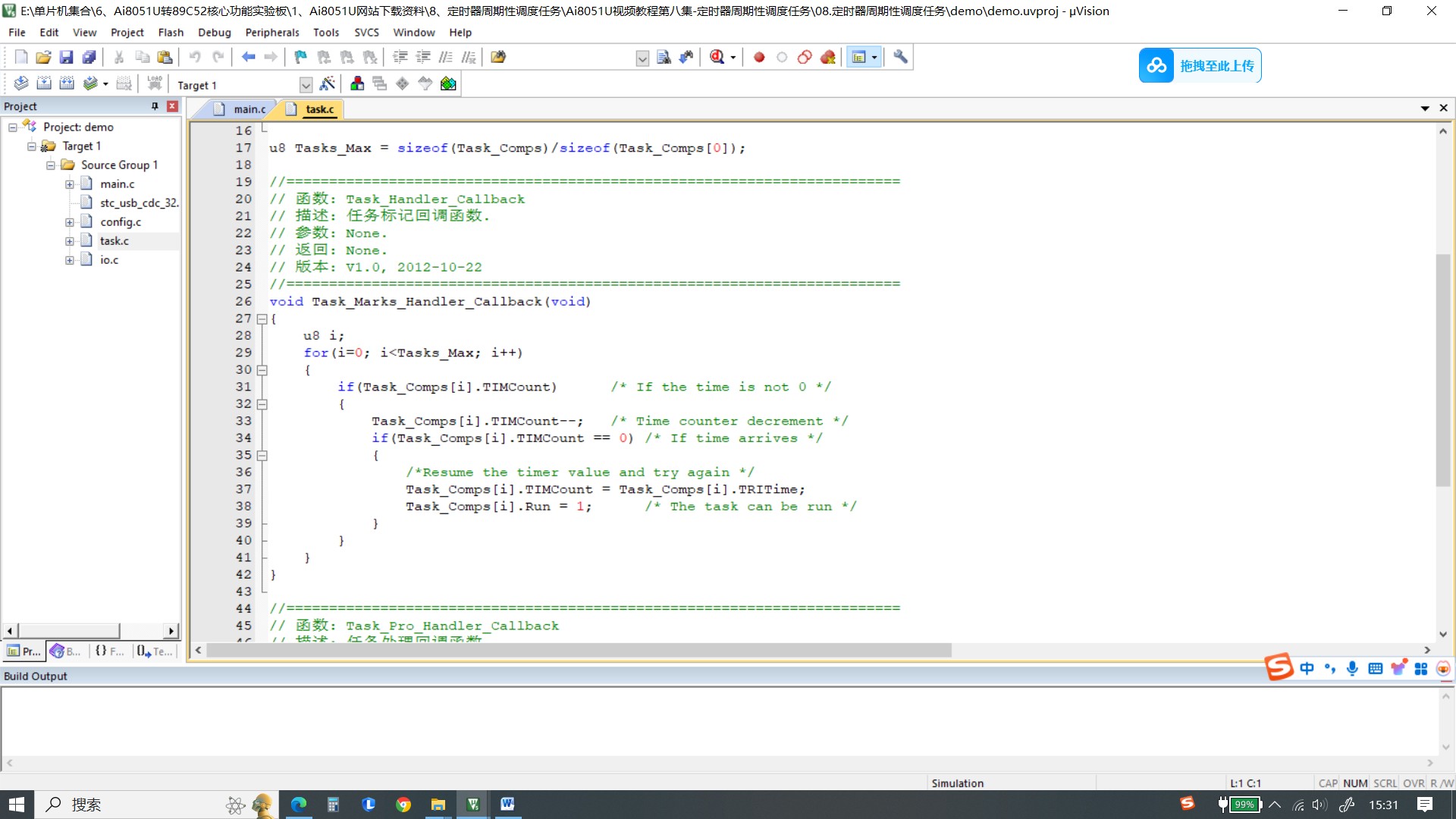Open the Target 1 dropdown
The image size is (1456, 819).
coord(306,85)
